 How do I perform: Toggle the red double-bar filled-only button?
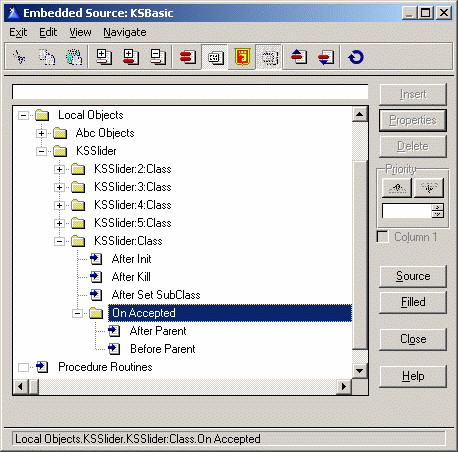187,57
